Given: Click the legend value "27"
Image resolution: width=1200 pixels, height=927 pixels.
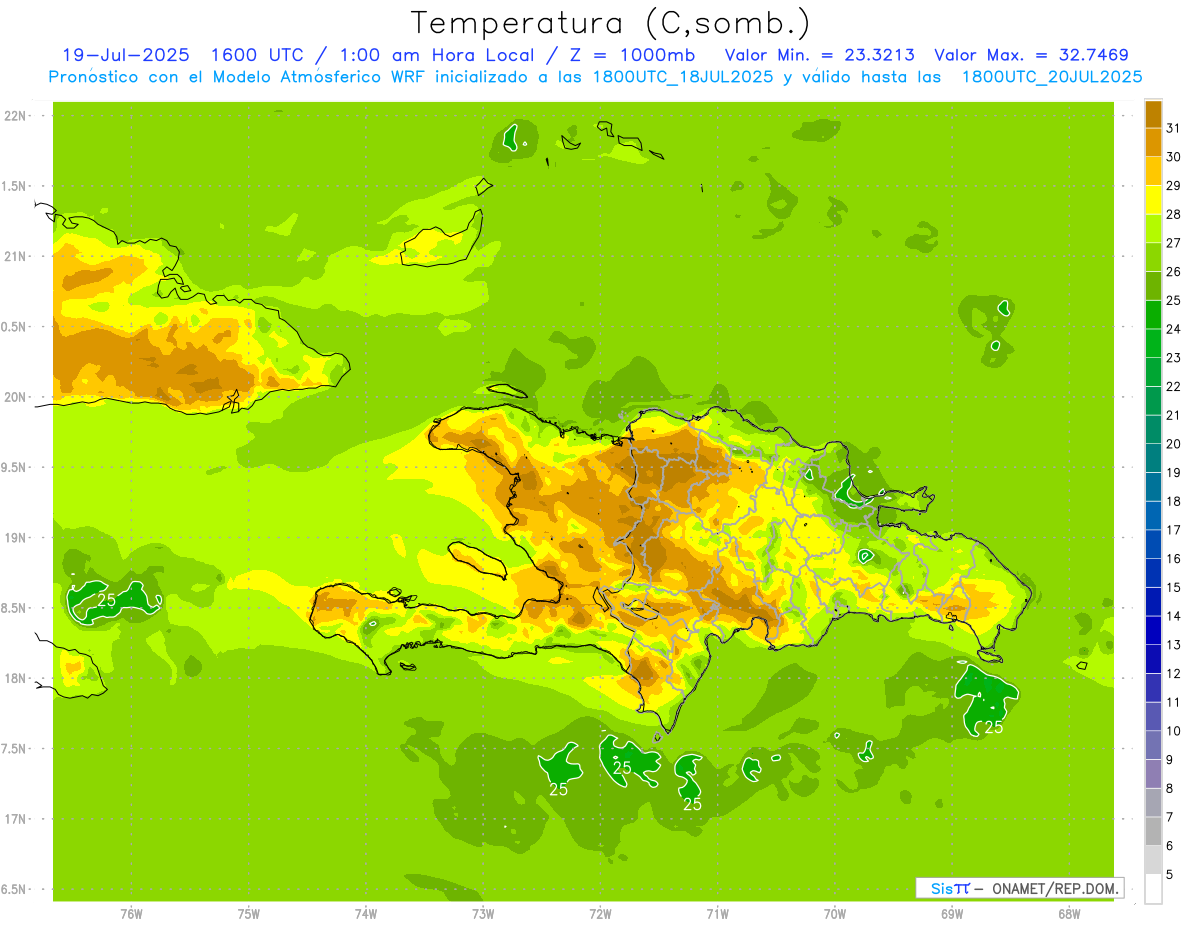Looking at the screenshot, I should pos(1174,243).
